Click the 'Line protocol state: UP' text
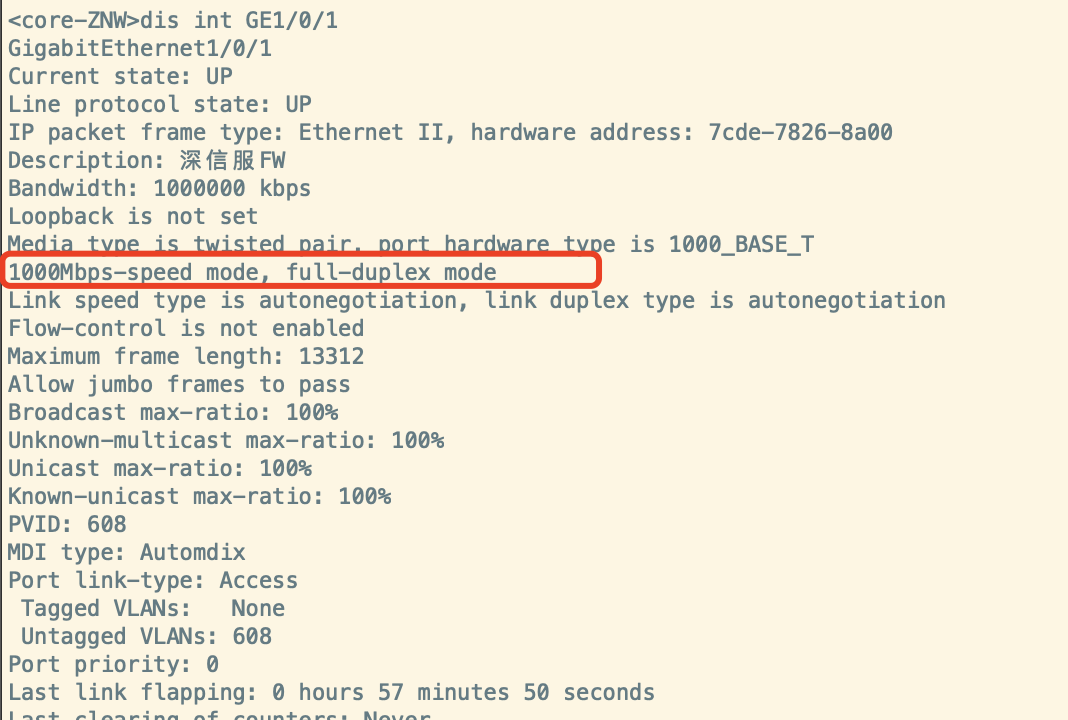Image resolution: width=1068 pixels, height=720 pixels. [160, 104]
